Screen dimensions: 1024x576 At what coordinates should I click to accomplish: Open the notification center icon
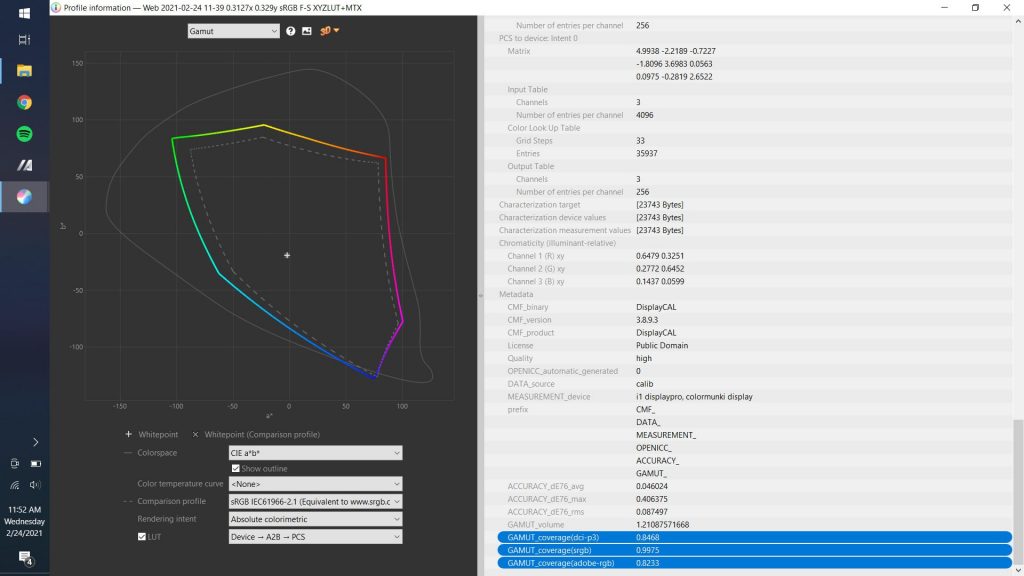25,557
